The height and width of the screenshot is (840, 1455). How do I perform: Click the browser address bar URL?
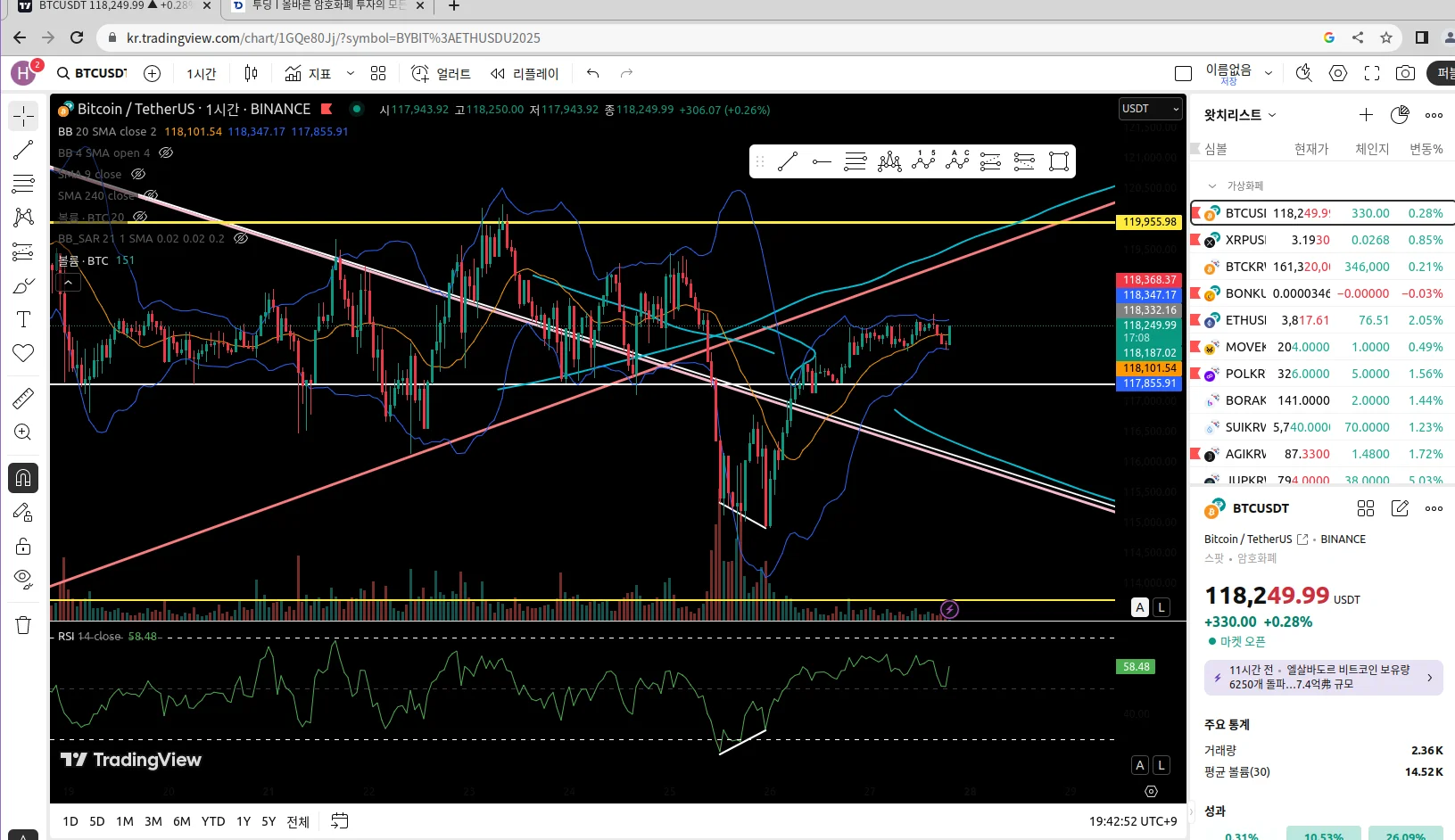pyautogui.click(x=334, y=37)
